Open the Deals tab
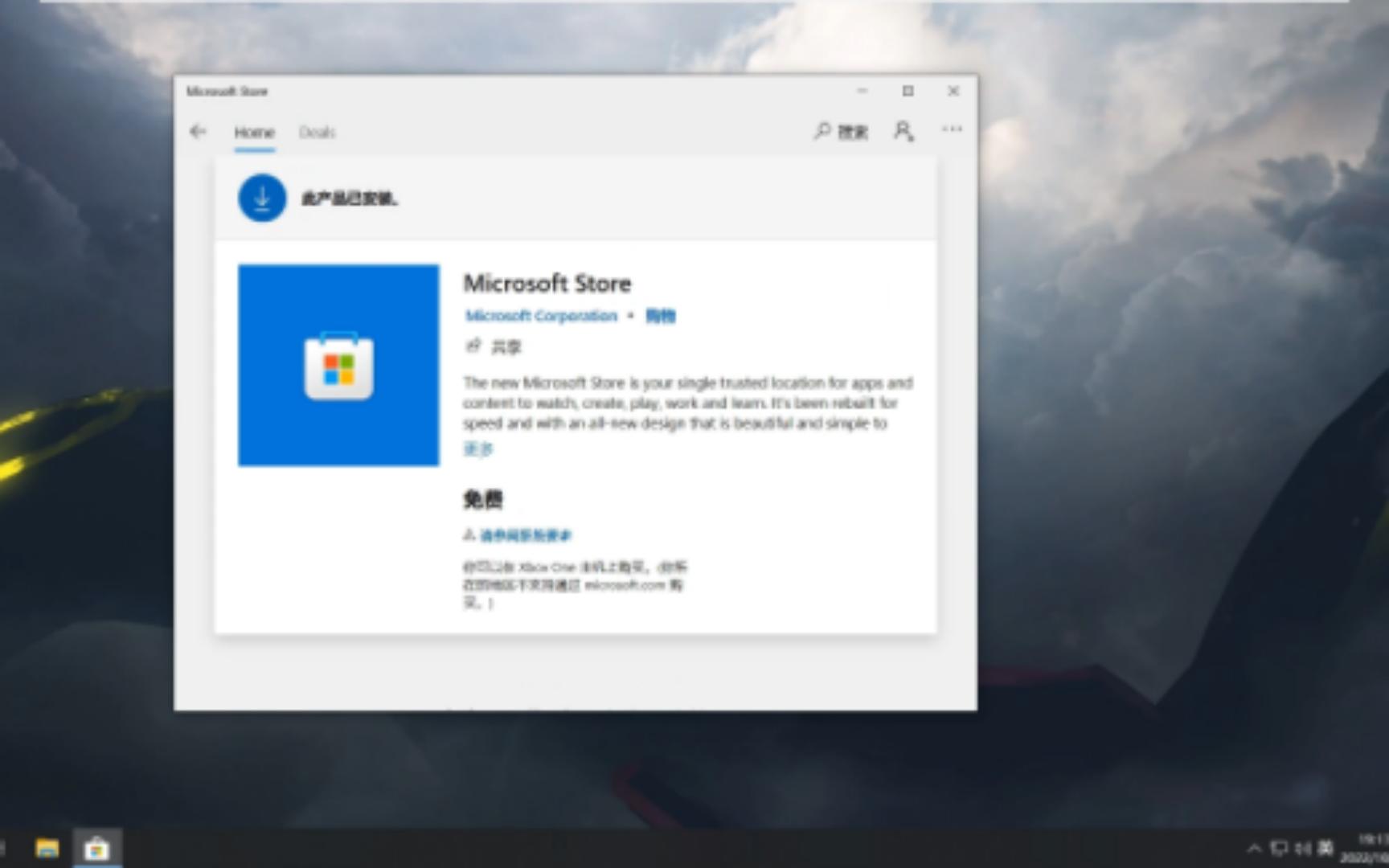 point(317,132)
